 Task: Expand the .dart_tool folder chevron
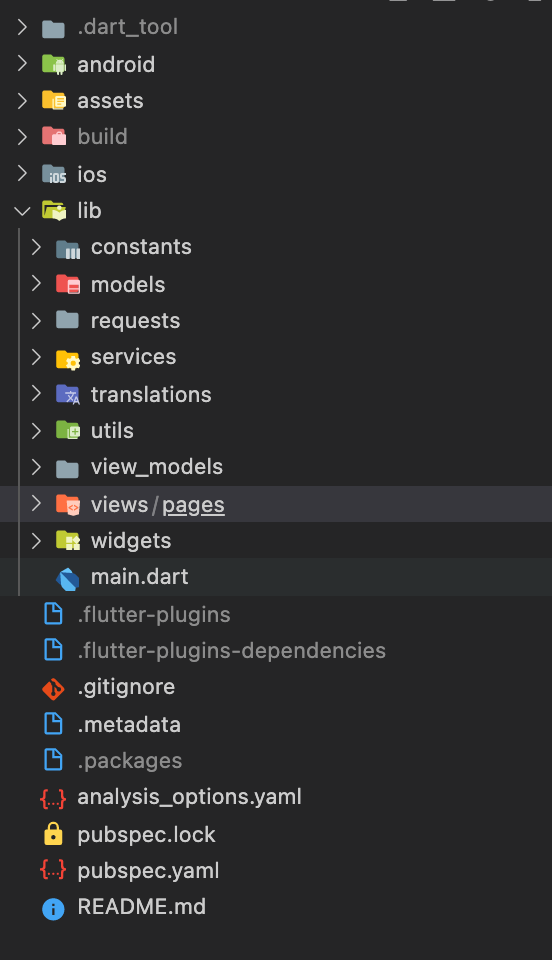coord(23,27)
